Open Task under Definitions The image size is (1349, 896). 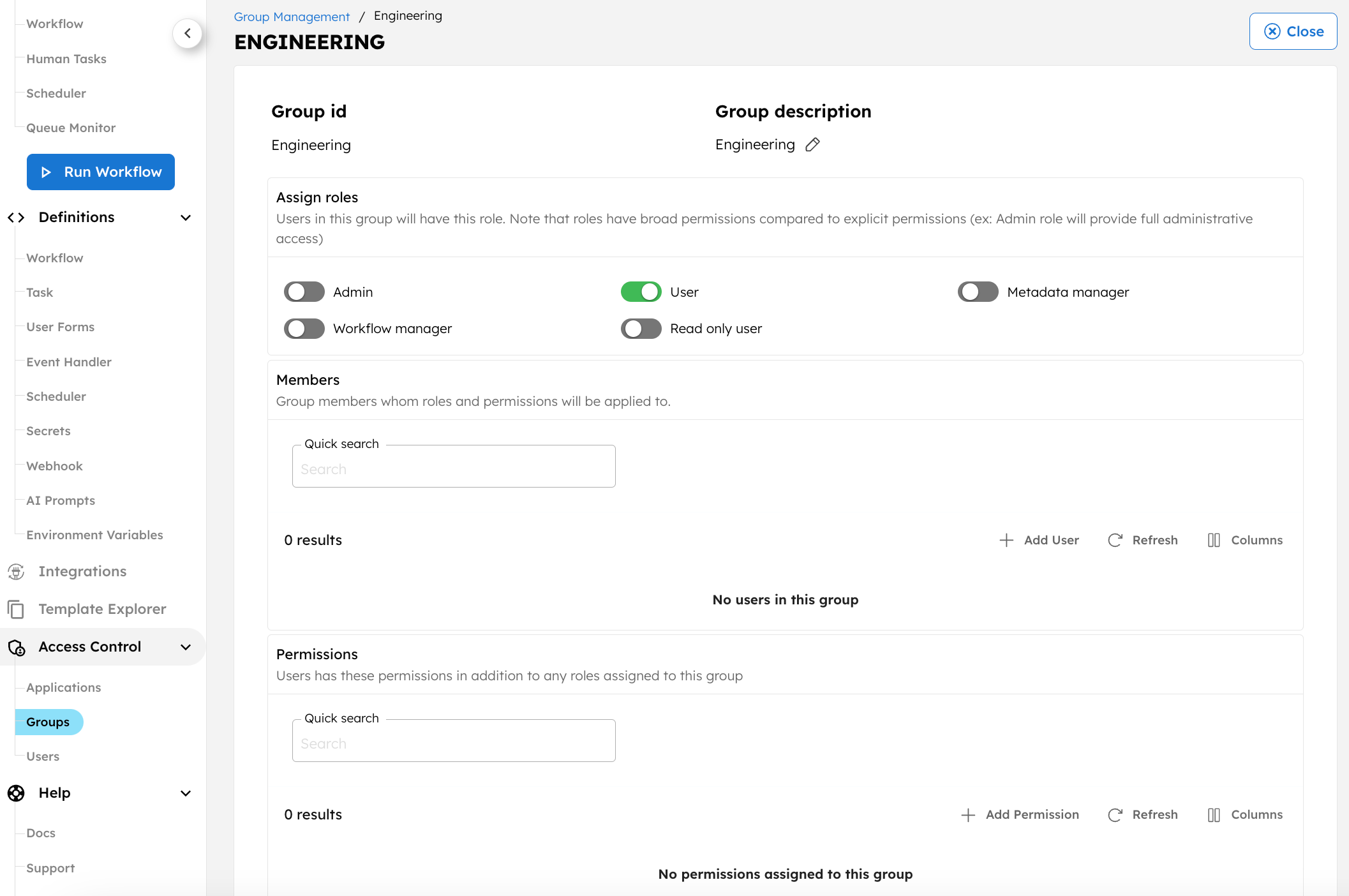(x=40, y=292)
